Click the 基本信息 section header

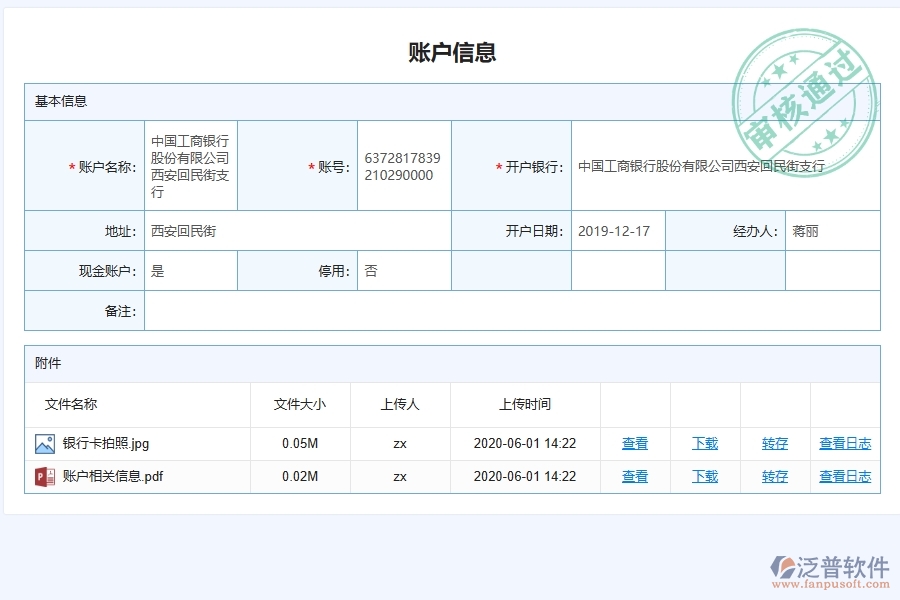point(60,101)
